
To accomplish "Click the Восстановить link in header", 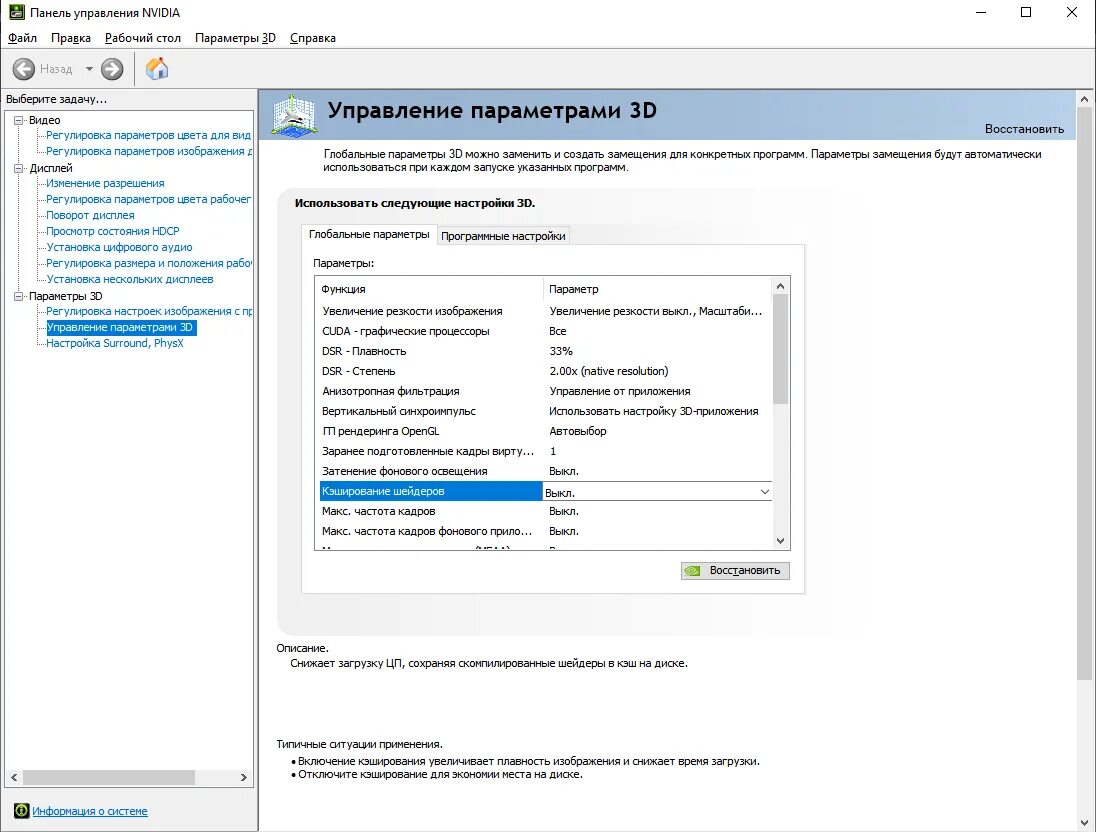I will point(1024,129).
